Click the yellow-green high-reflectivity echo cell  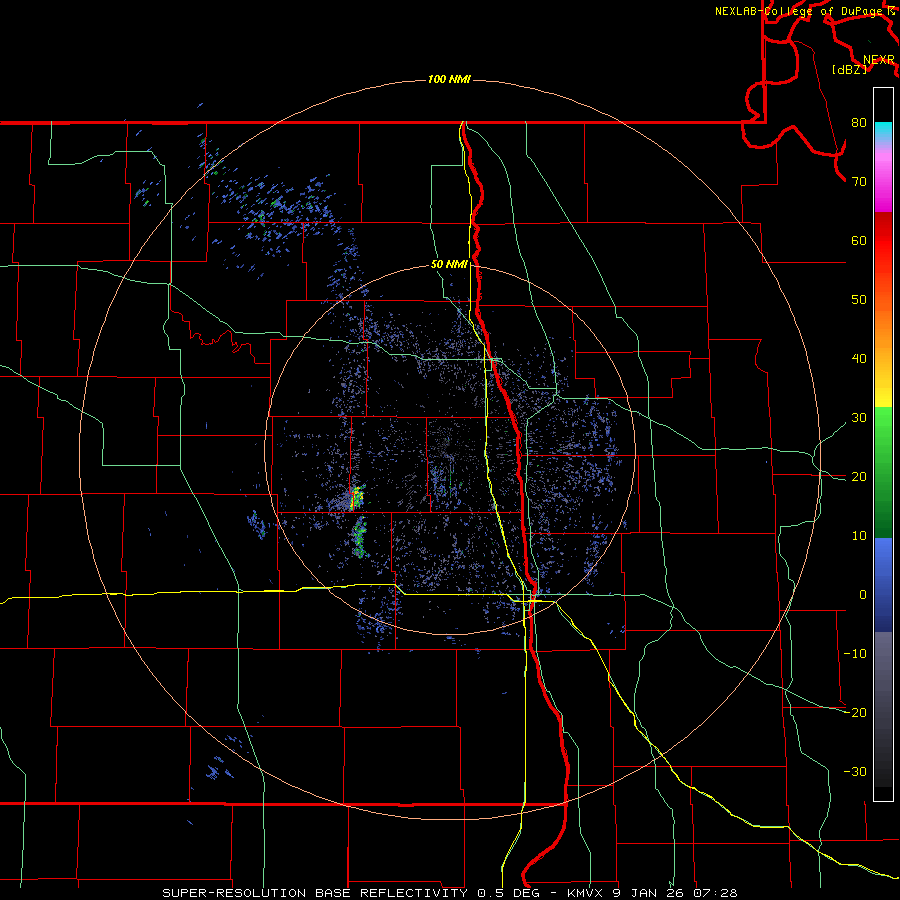point(357,497)
